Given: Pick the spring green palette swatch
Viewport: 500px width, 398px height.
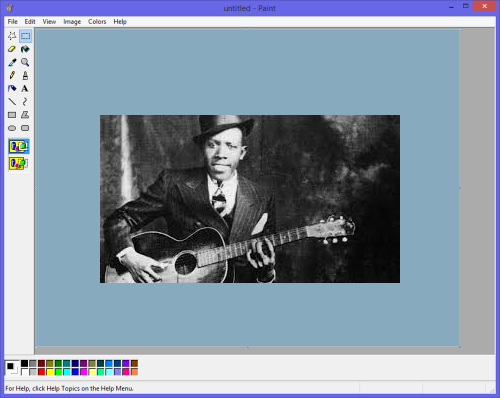Looking at the screenshot, I should 101,372.
